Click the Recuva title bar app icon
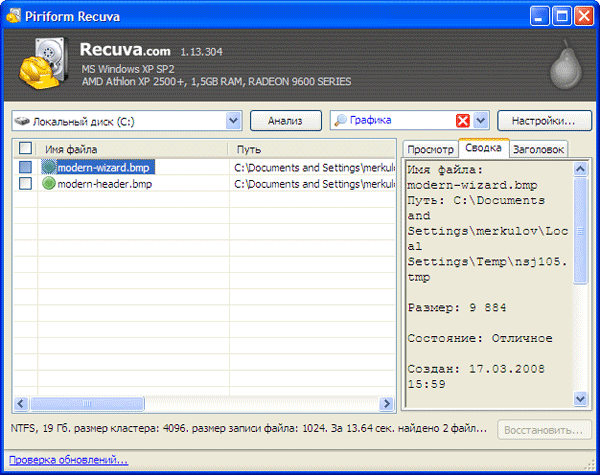Viewport: 600px width, 475px height. pyautogui.click(x=13, y=16)
